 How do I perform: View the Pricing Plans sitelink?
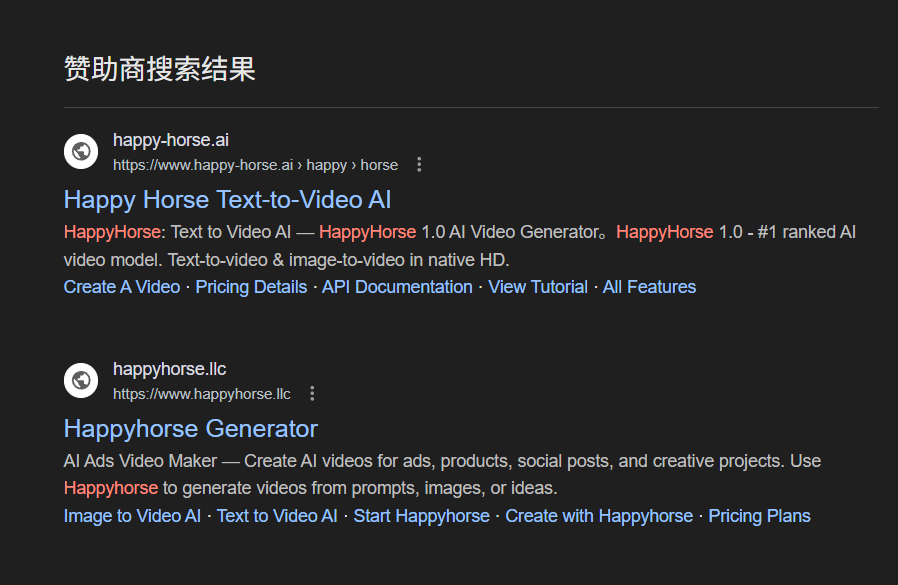click(x=759, y=516)
